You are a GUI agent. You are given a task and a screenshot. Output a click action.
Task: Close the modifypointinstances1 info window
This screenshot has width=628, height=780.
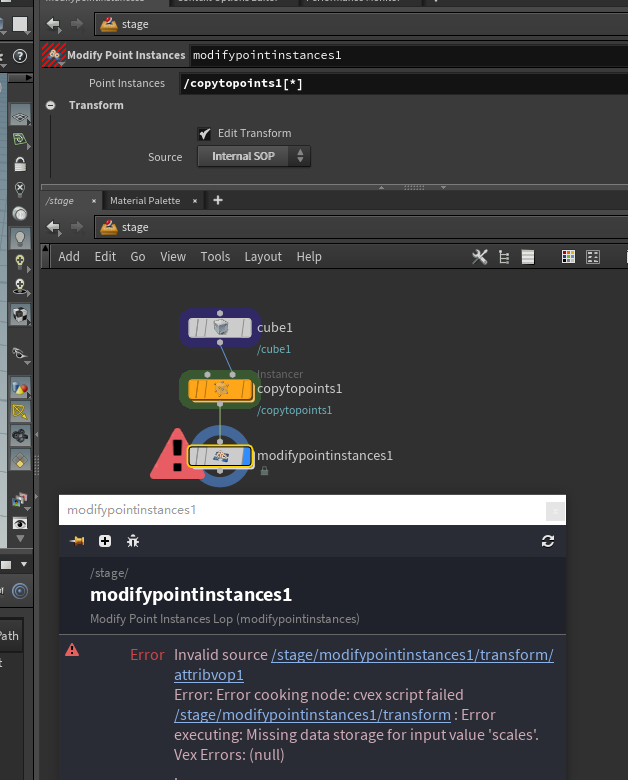click(555, 511)
